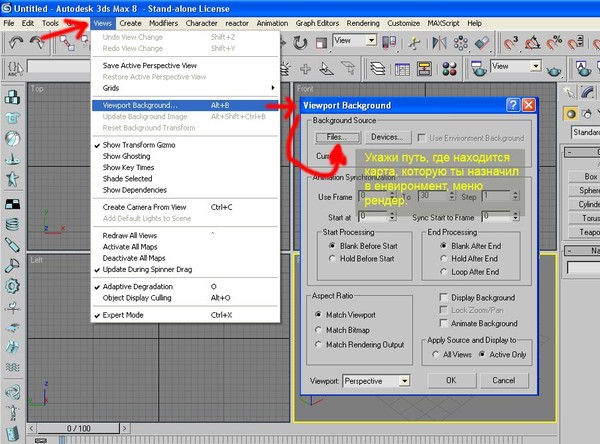Image resolution: width=600 pixels, height=444 pixels.
Task: Click the Render Scene teapot icon
Action: click(478, 69)
